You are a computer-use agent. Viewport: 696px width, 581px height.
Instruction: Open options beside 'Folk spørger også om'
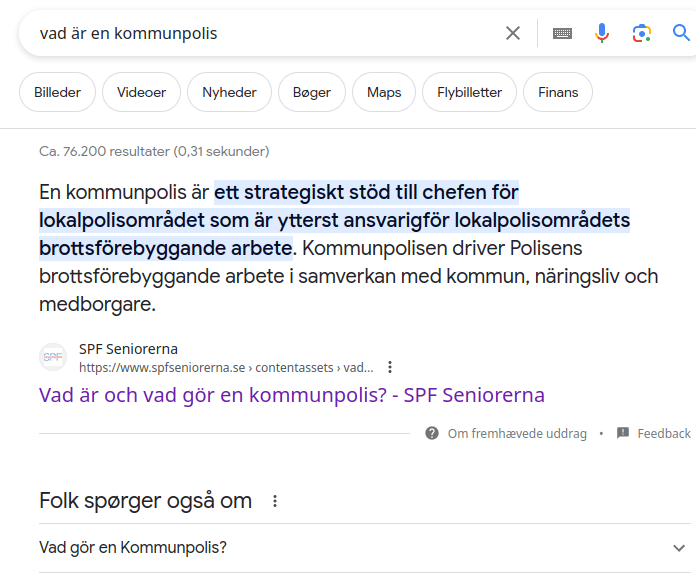(x=275, y=501)
